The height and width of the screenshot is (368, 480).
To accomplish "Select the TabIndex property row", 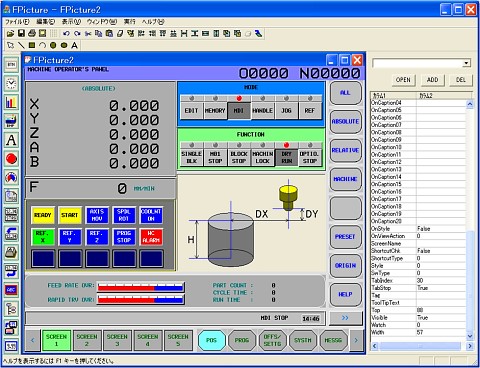I will tap(418, 280).
